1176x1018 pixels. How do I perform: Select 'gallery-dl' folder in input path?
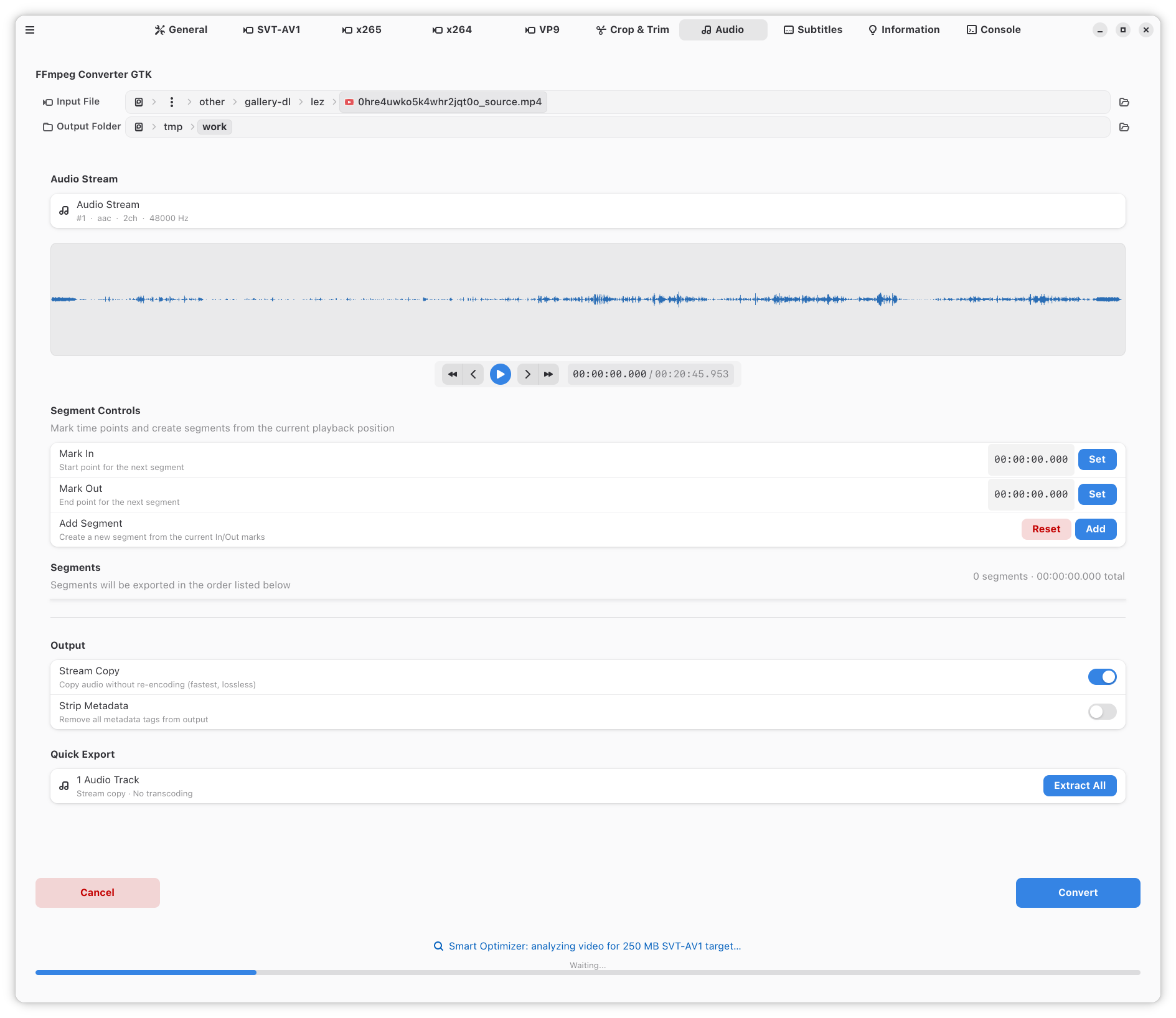(x=268, y=102)
